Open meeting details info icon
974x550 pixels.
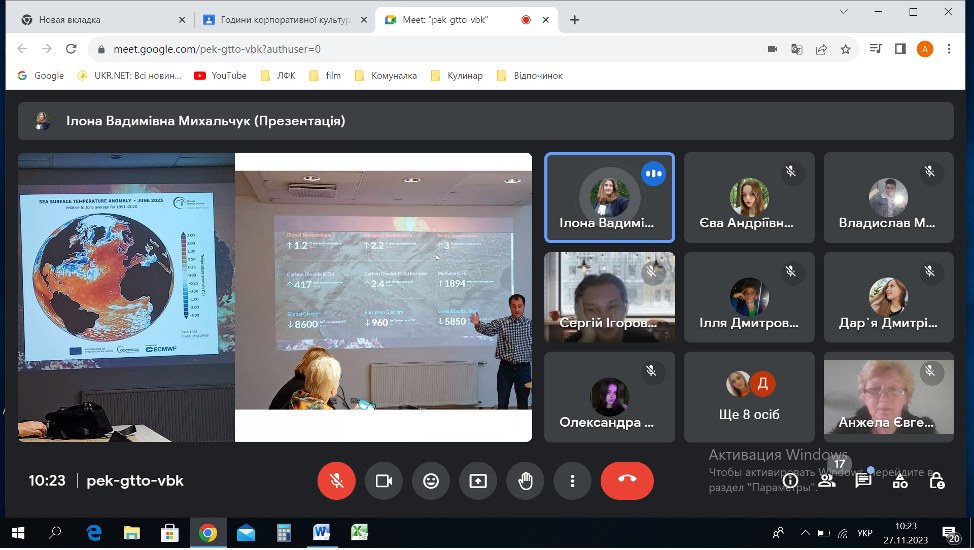pos(790,480)
